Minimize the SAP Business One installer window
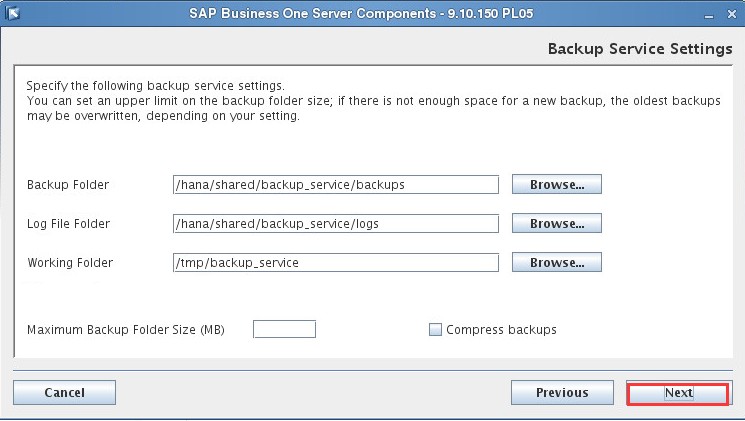This screenshot has width=745, height=421. point(709,15)
